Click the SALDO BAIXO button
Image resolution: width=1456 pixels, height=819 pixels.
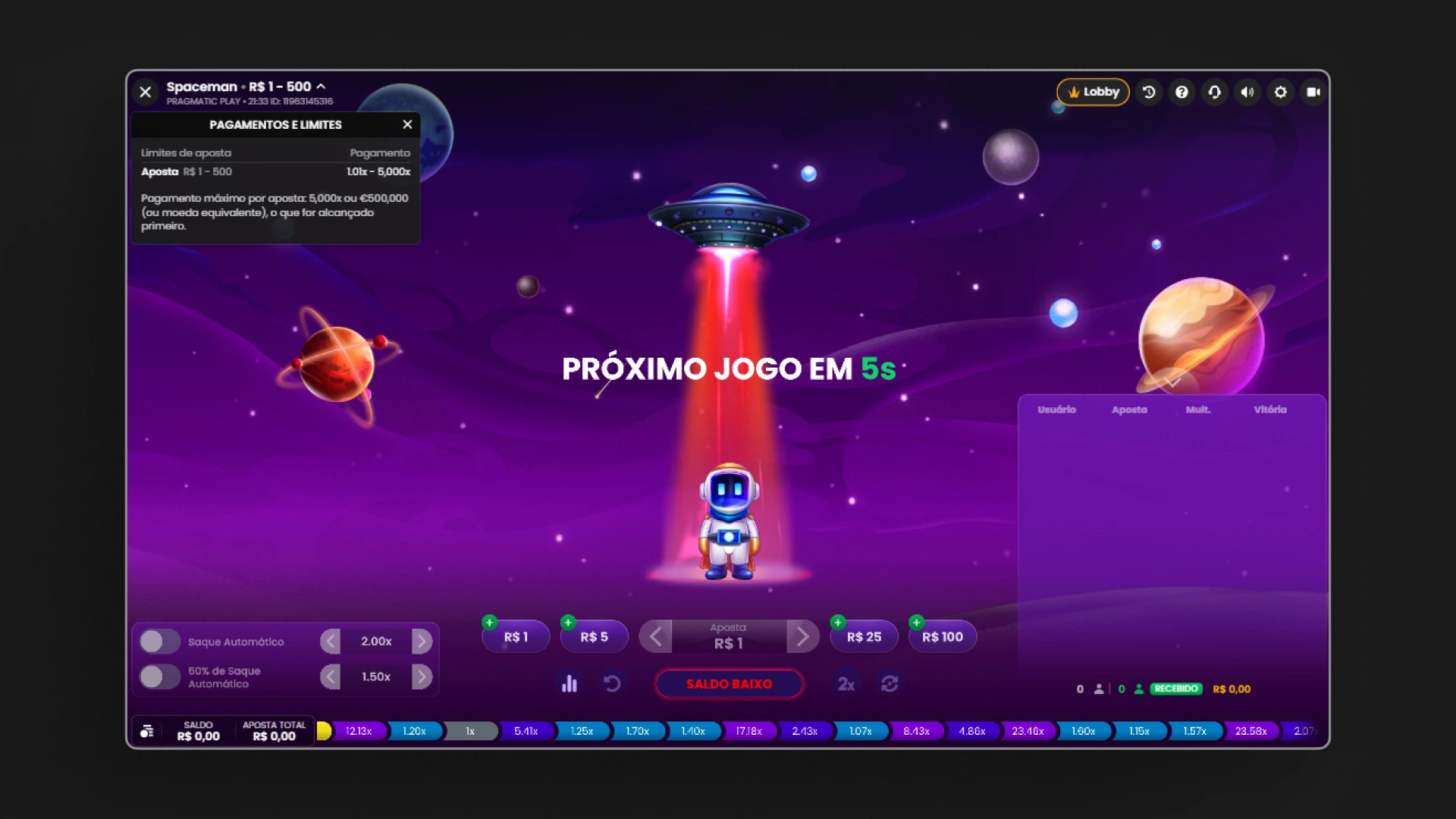[728, 683]
